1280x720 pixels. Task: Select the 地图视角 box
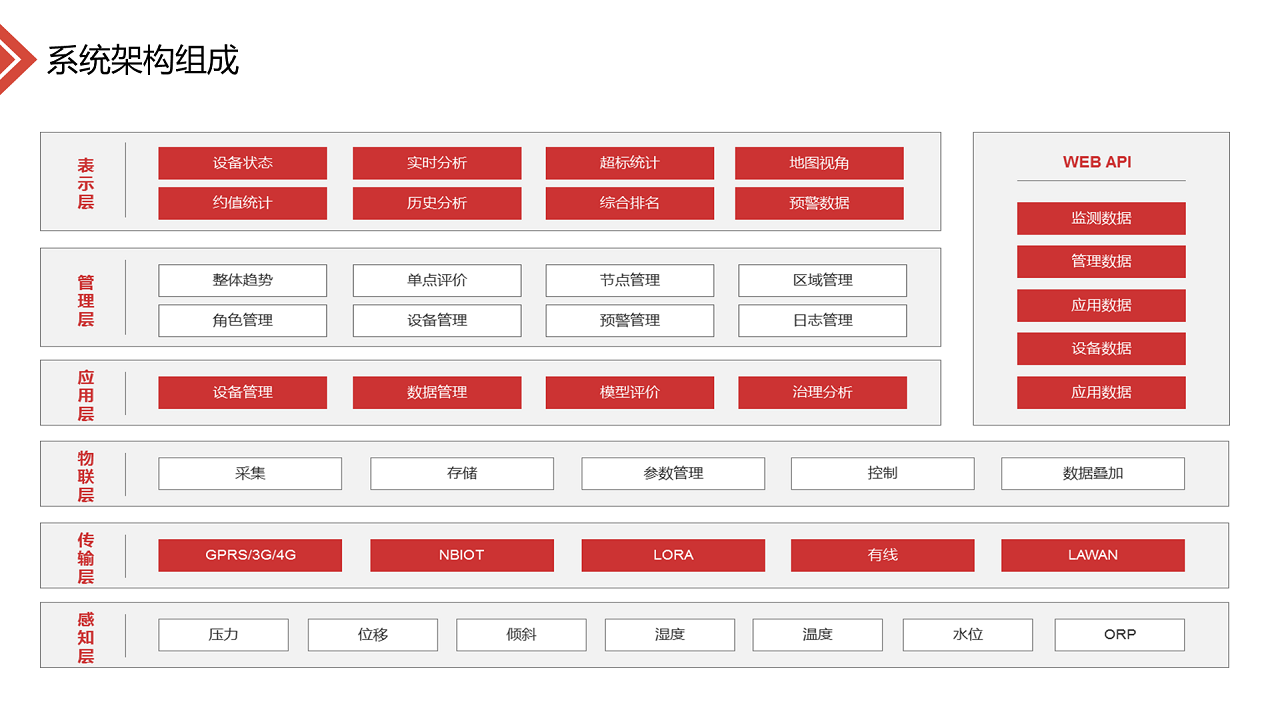(819, 163)
